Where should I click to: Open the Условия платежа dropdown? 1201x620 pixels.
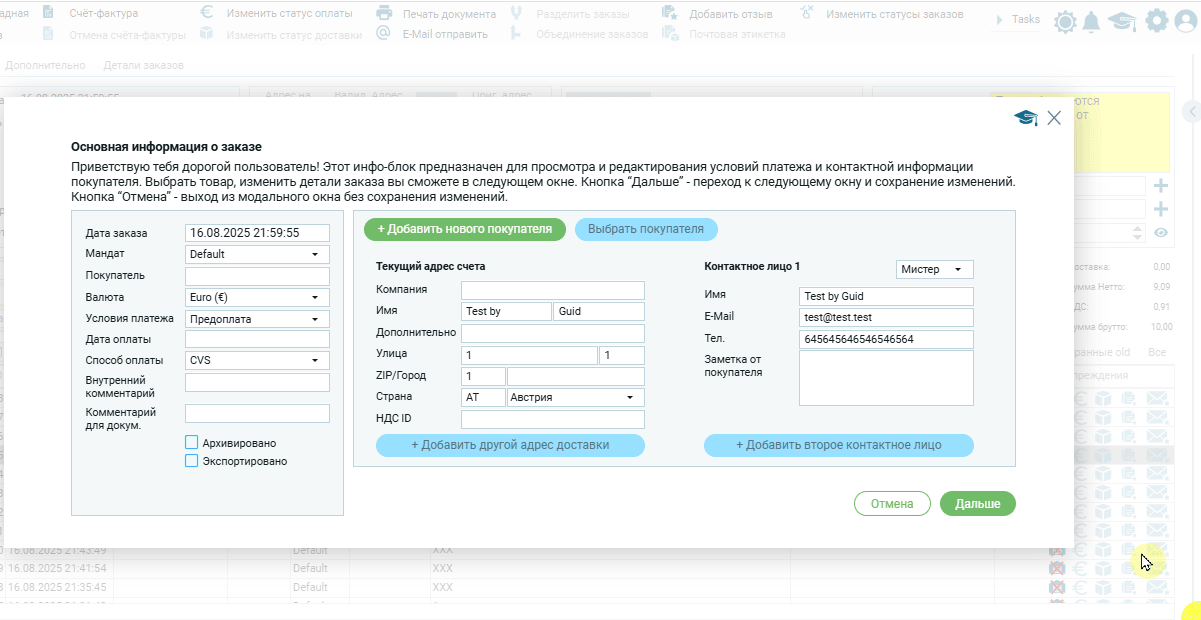[258, 319]
